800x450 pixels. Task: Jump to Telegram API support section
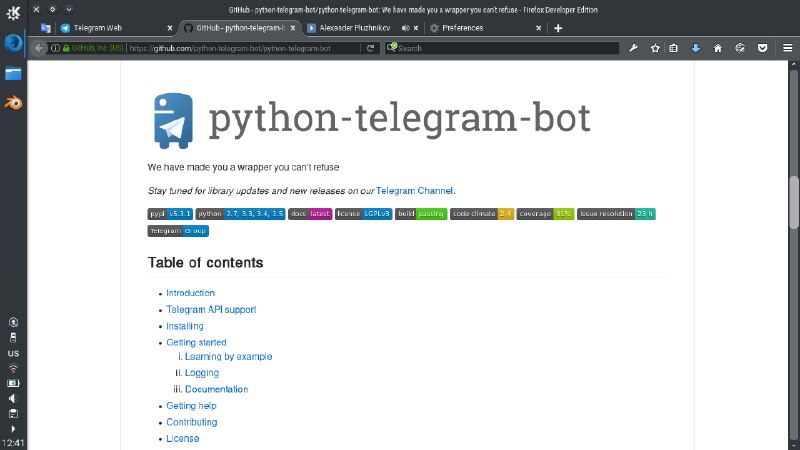(211, 310)
